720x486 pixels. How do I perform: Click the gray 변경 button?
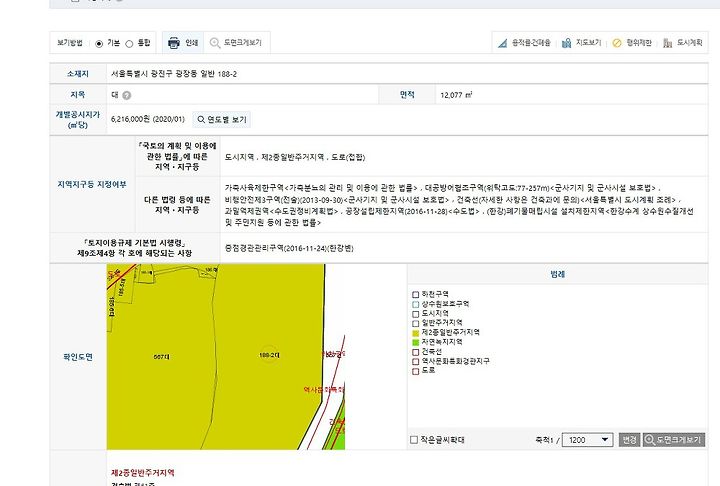[629, 440]
